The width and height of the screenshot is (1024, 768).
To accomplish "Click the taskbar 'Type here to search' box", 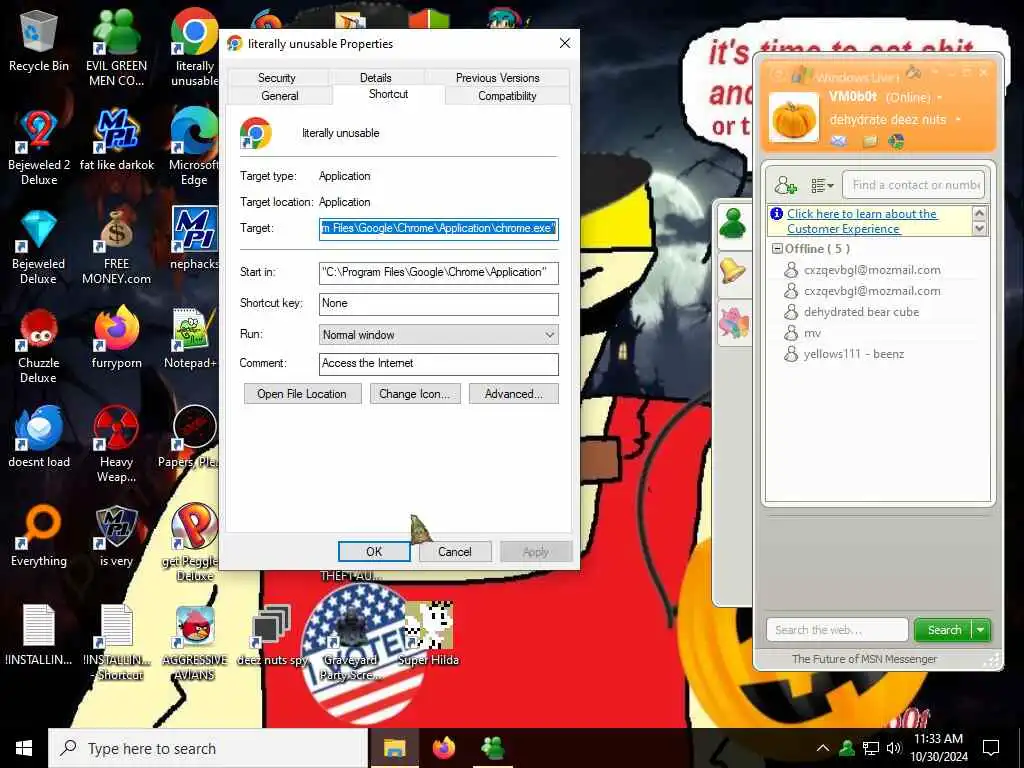I will (x=208, y=748).
